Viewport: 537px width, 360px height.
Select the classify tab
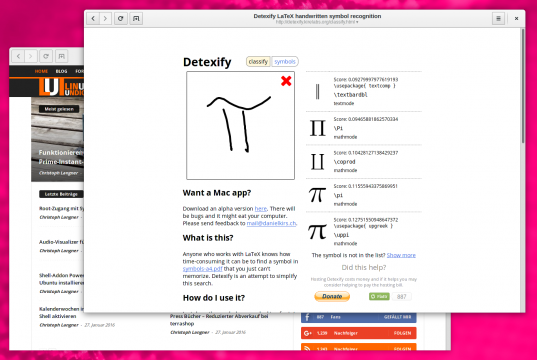click(x=258, y=62)
